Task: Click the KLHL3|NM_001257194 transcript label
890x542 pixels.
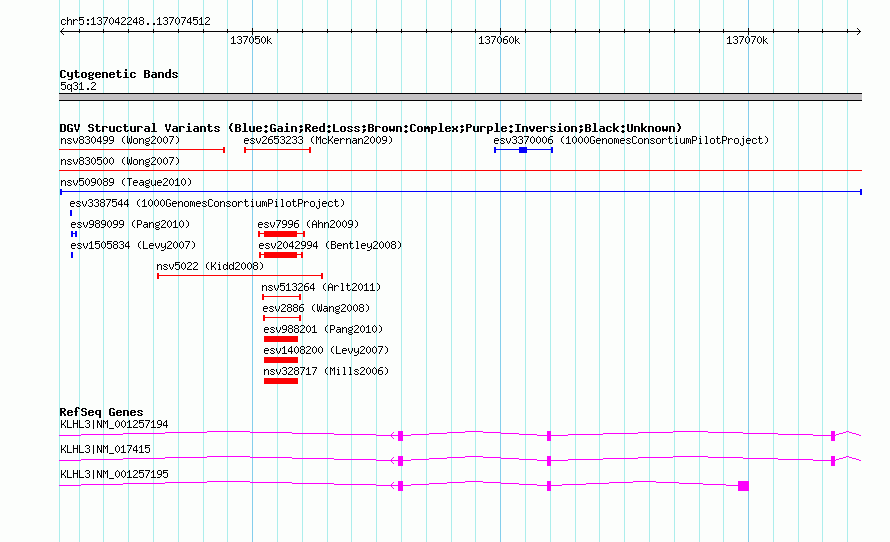Action: click(114, 425)
